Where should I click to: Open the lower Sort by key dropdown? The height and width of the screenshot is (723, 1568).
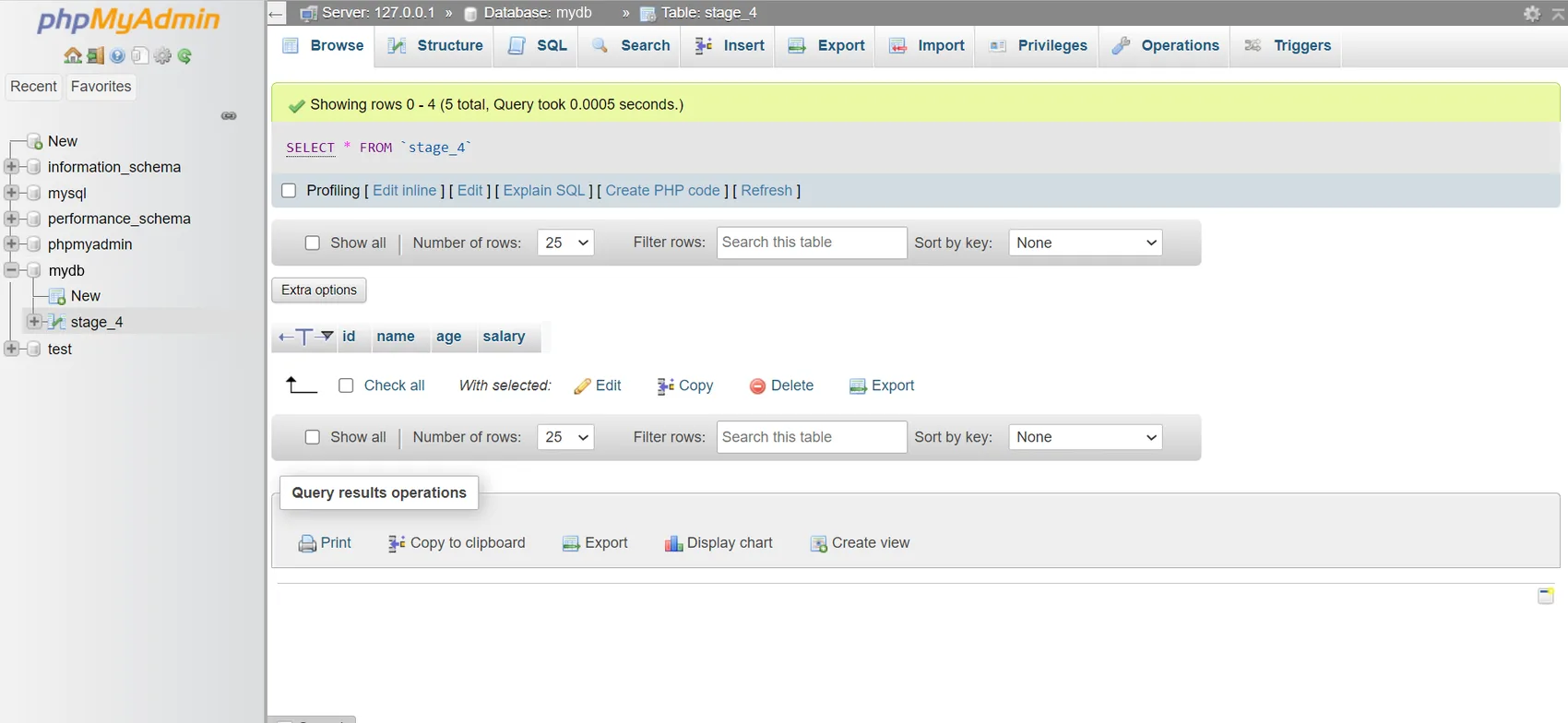click(1086, 437)
